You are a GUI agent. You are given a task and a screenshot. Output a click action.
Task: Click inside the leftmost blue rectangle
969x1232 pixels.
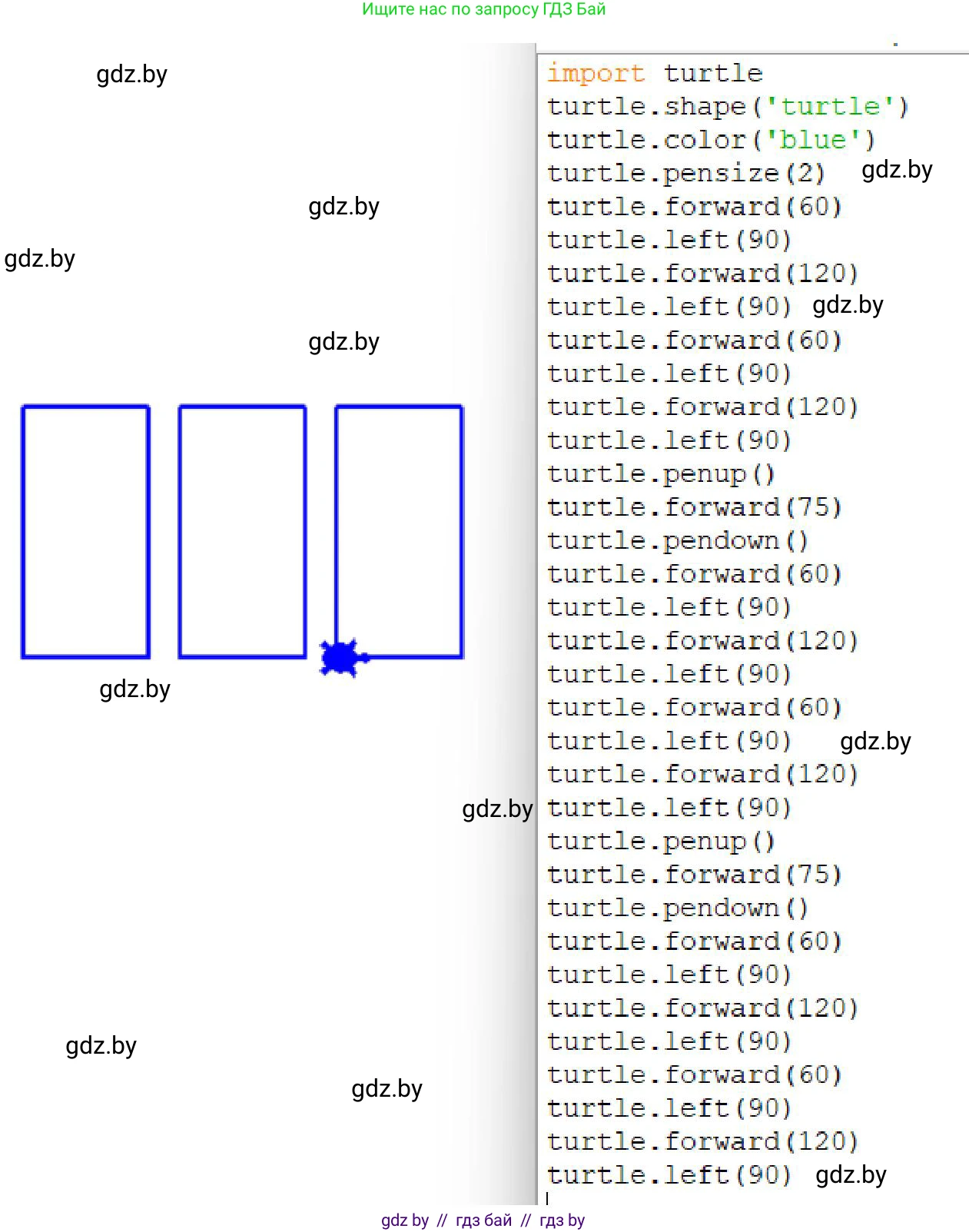(85, 531)
